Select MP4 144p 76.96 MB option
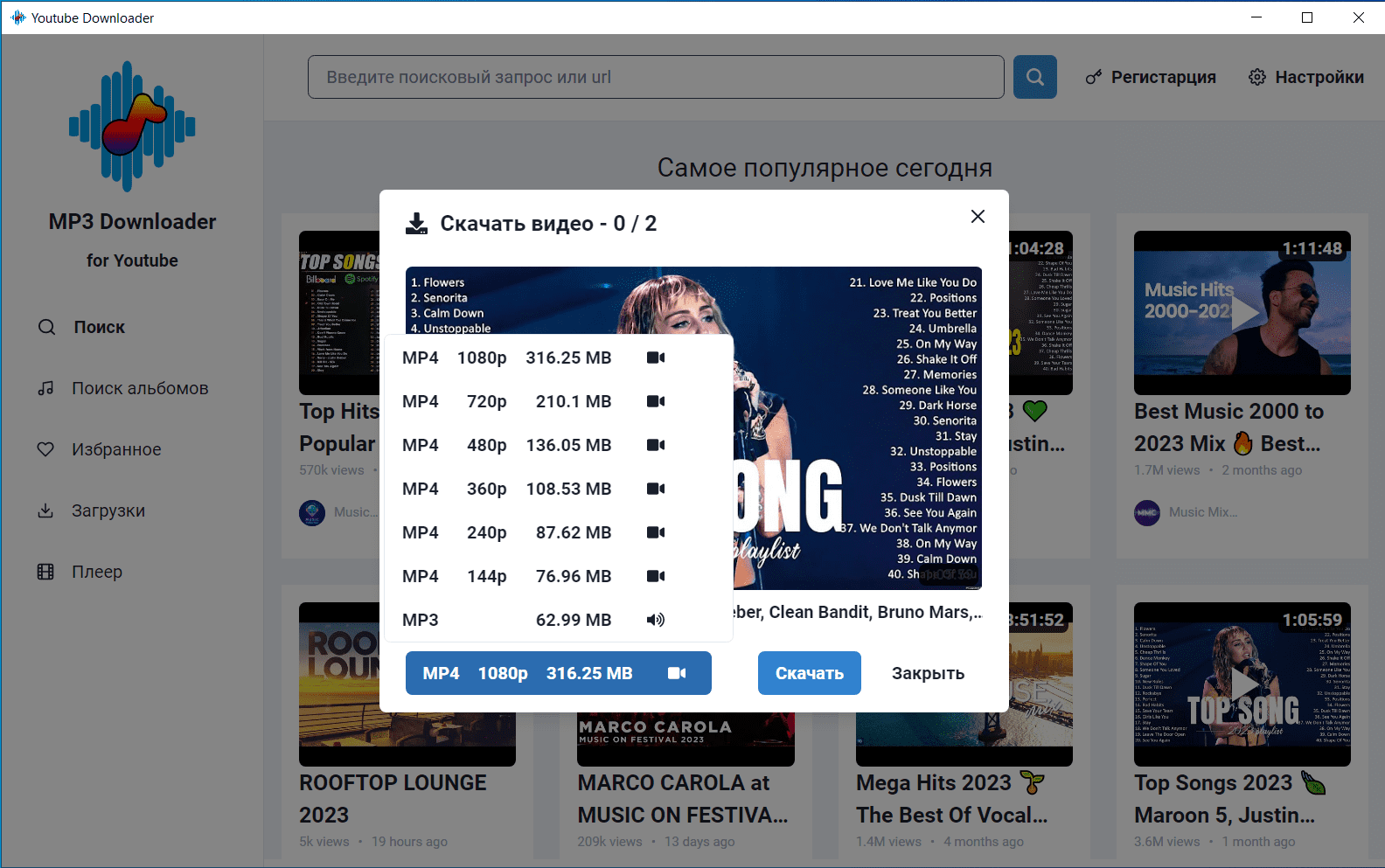This screenshot has width=1385, height=868. pyautogui.click(x=559, y=576)
